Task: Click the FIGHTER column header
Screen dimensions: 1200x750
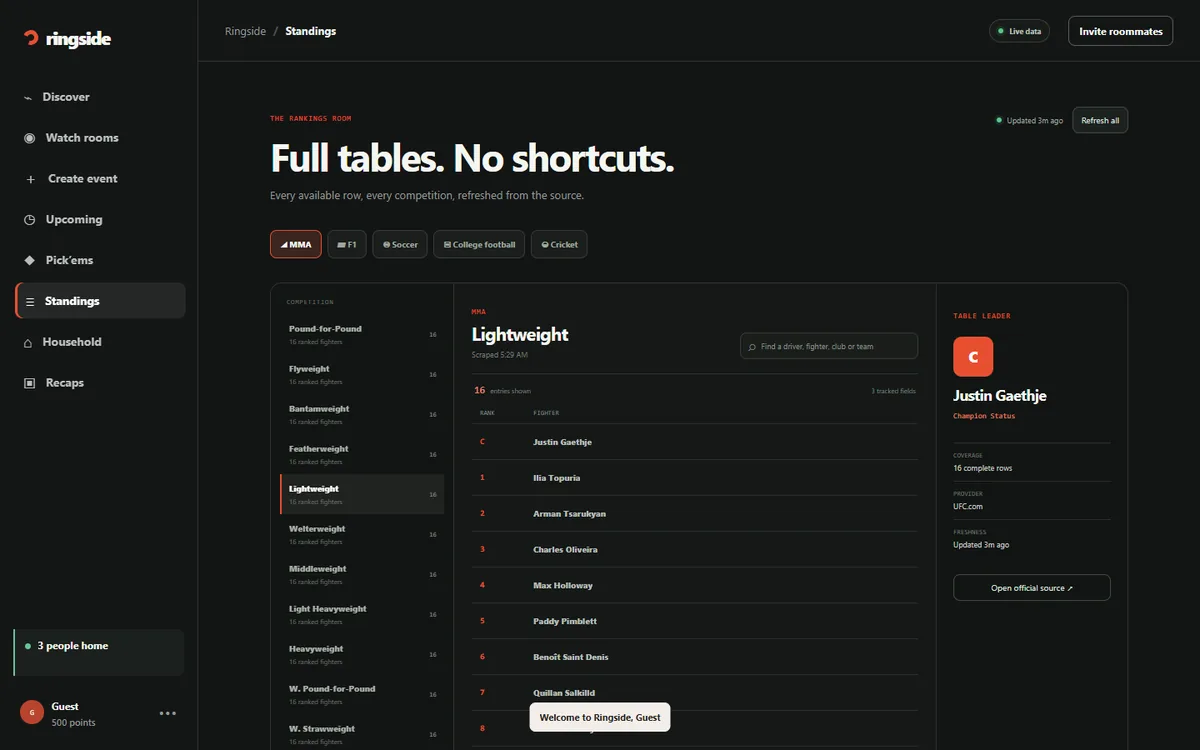Action: click(546, 413)
